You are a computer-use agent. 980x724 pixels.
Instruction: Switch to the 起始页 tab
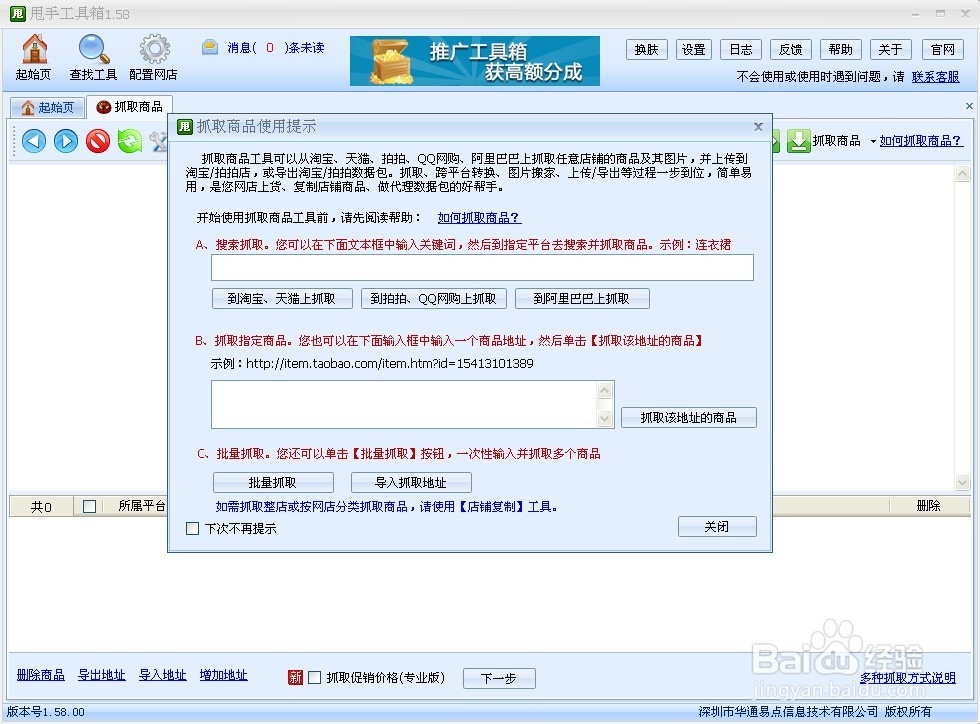(48, 107)
